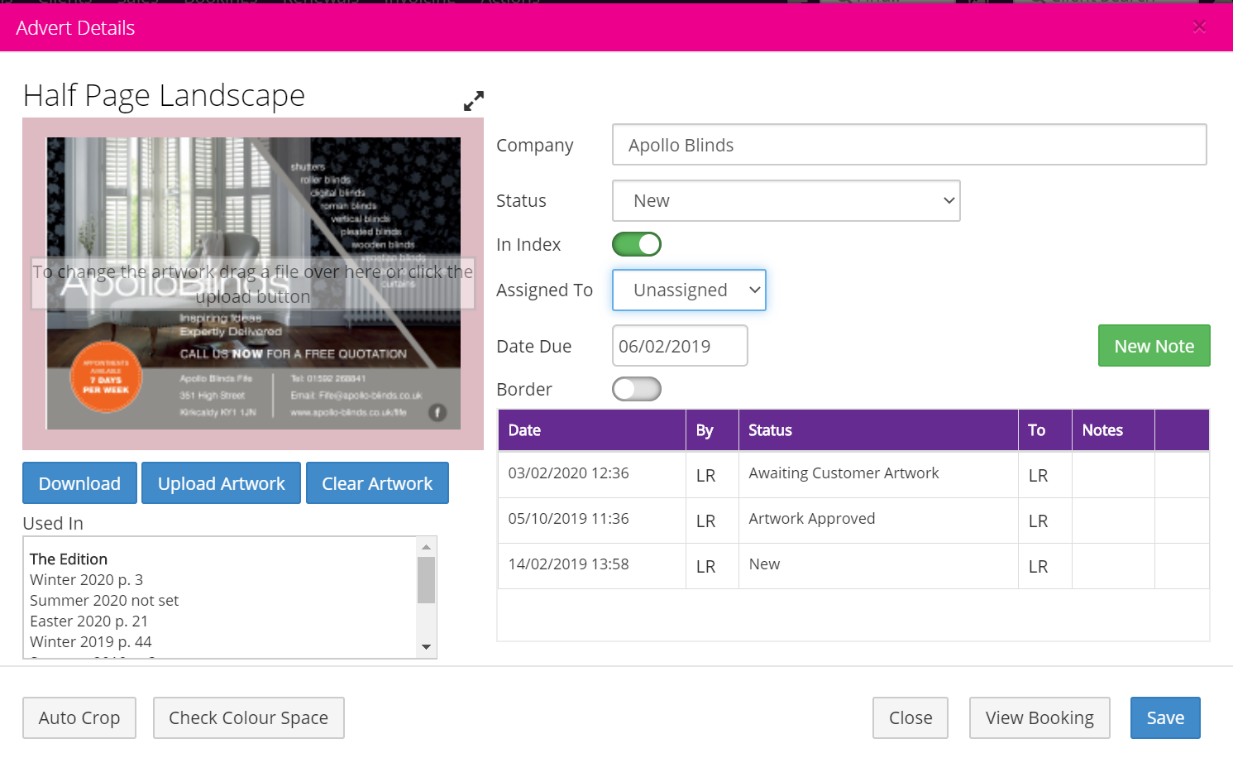This screenshot has width=1233, height=758.
Task: Select Awaiting Customer Artwork status cell
Action: tap(878, 474)
